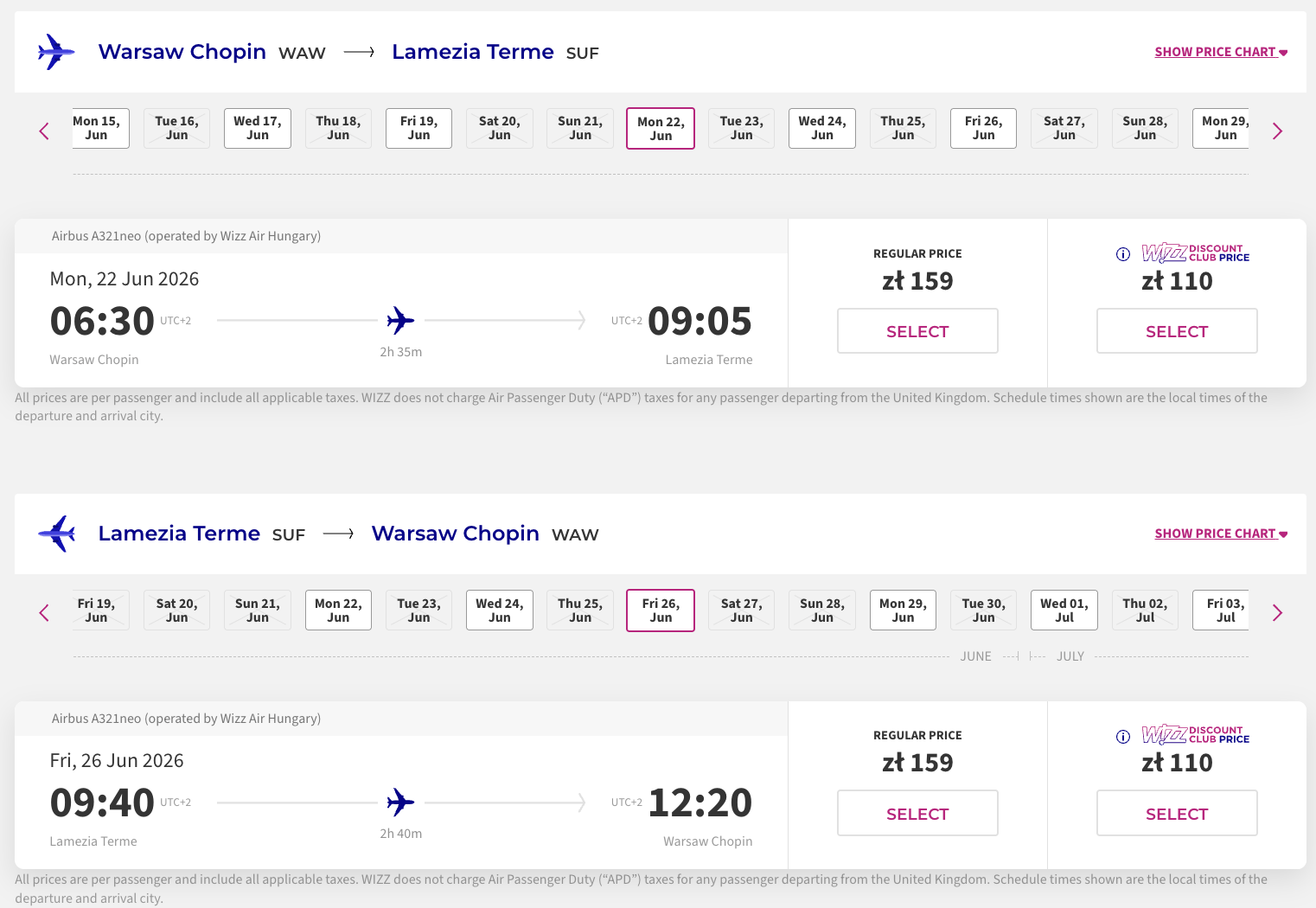
Task: Pick Wed 01, Jul return date
Action: pos(1064,611)
